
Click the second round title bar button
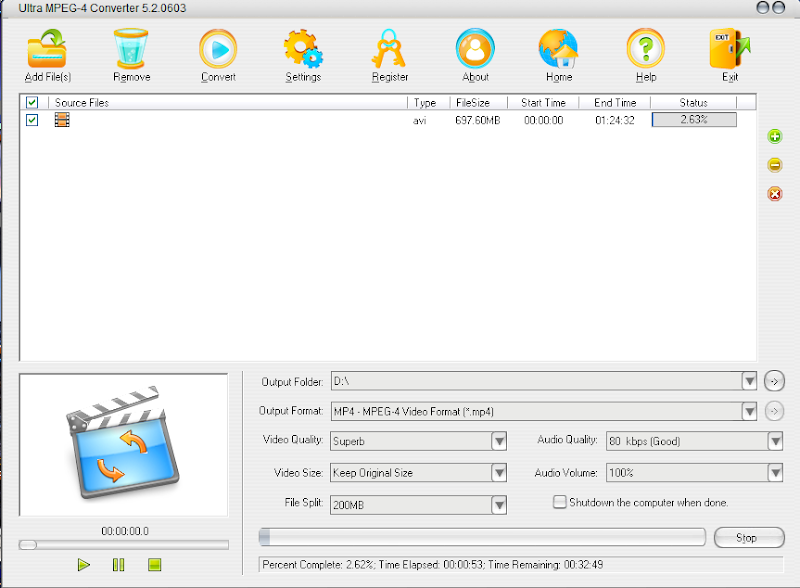[779, 7]
